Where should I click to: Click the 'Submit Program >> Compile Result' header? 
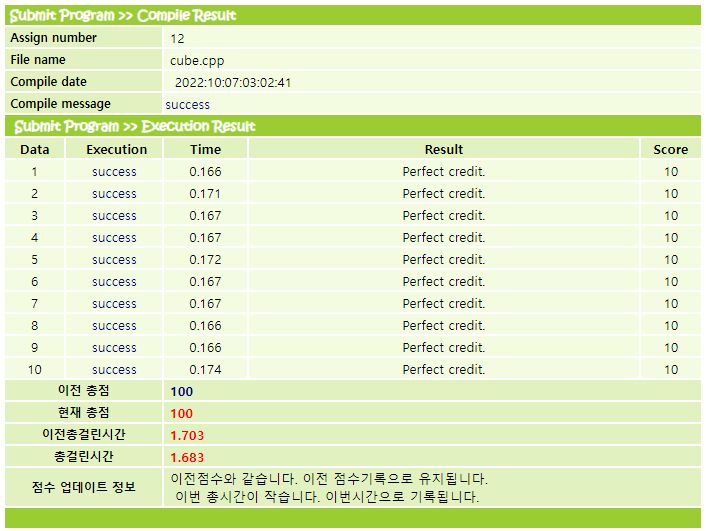pyautogui.click(x=123, y=16)
